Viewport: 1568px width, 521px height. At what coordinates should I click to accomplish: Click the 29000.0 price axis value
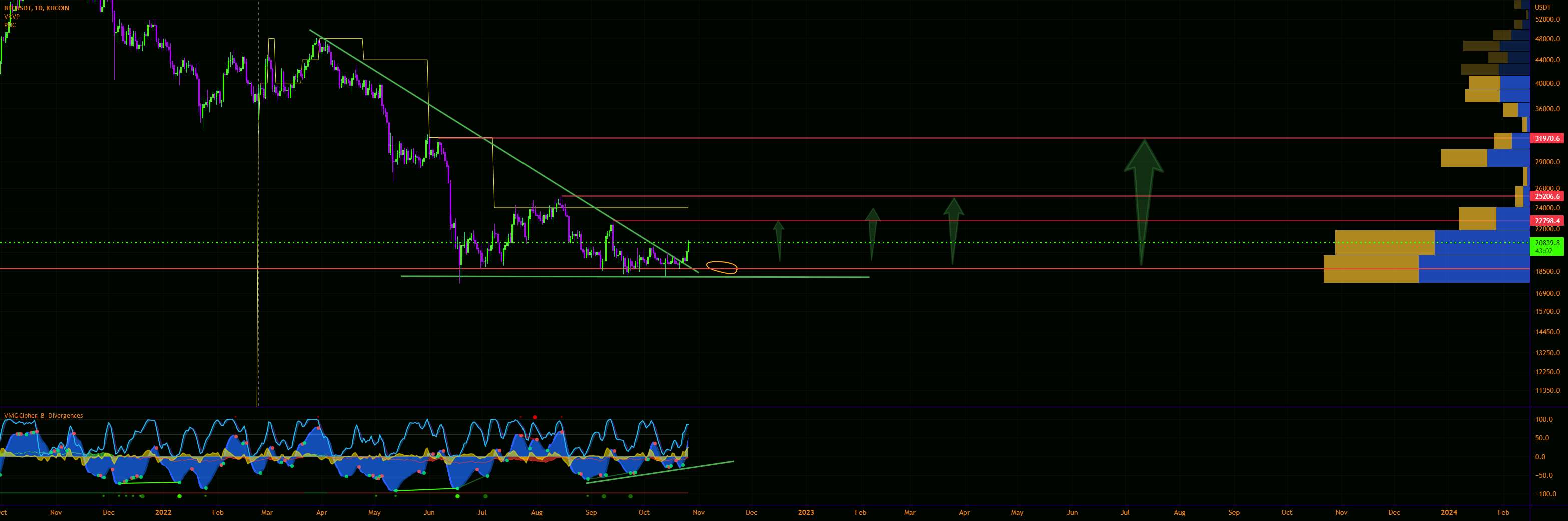pos(1547,162)
